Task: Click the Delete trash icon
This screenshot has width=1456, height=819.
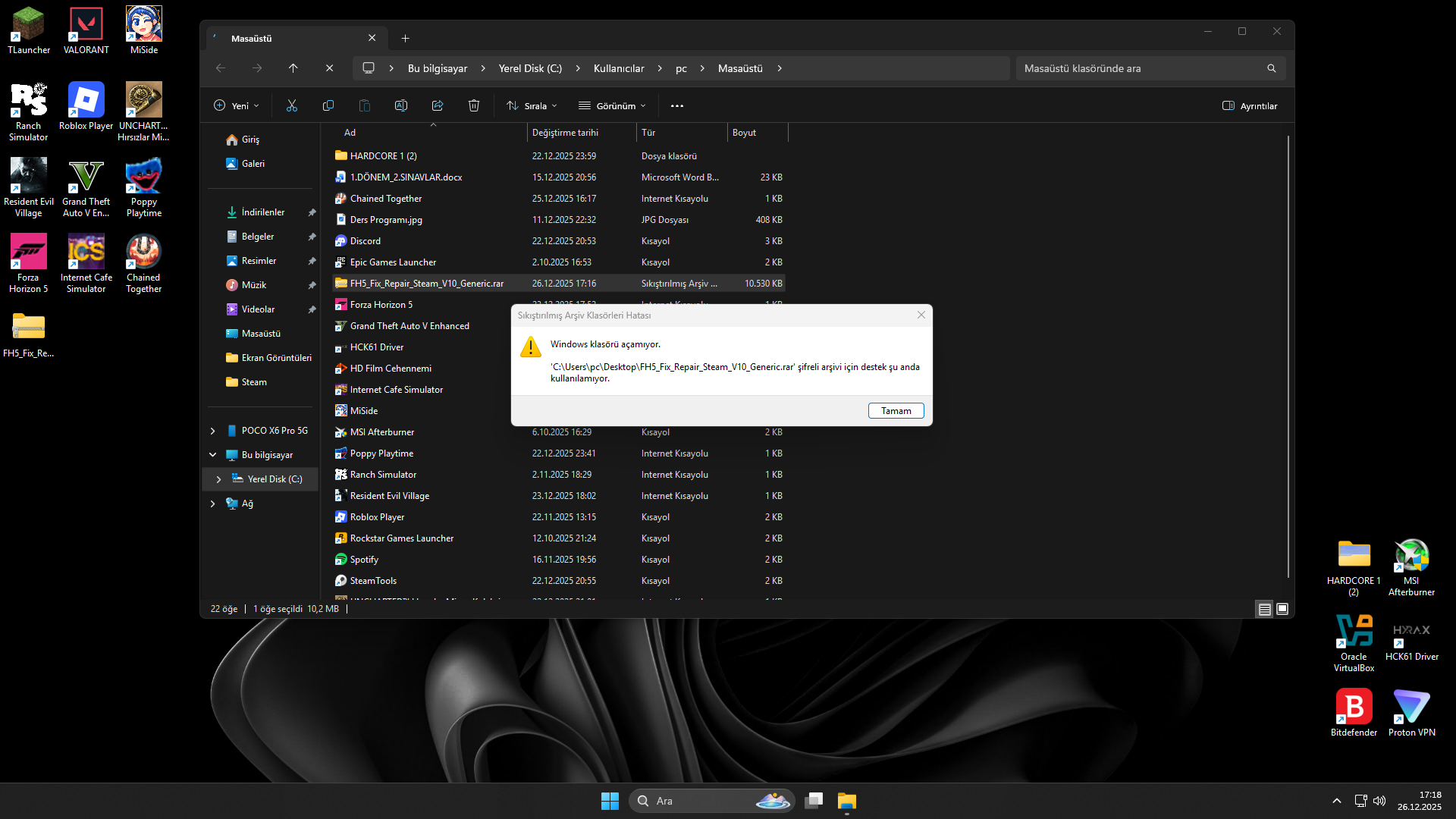Action: 474,106
